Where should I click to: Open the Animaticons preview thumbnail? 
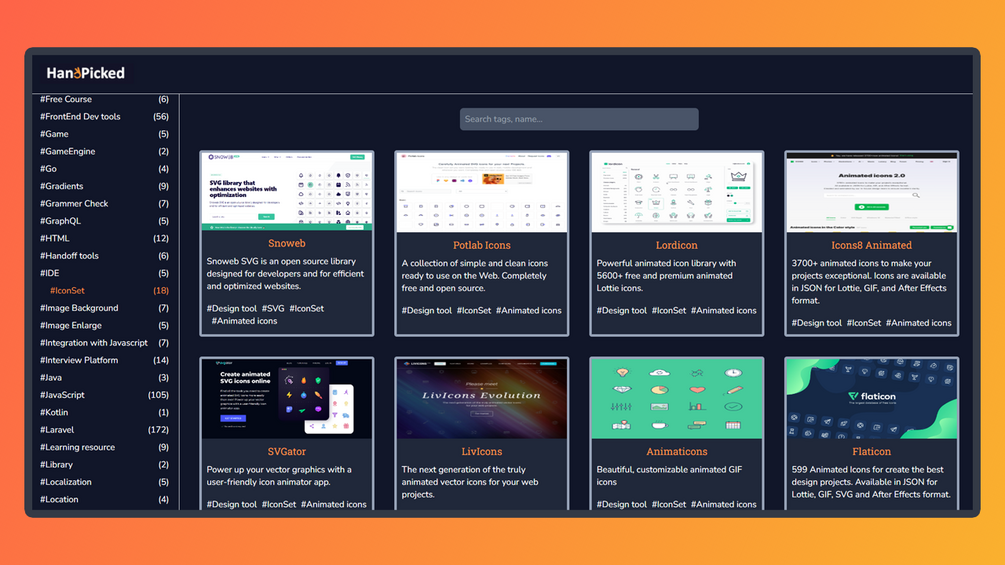(x=676, y=398)
